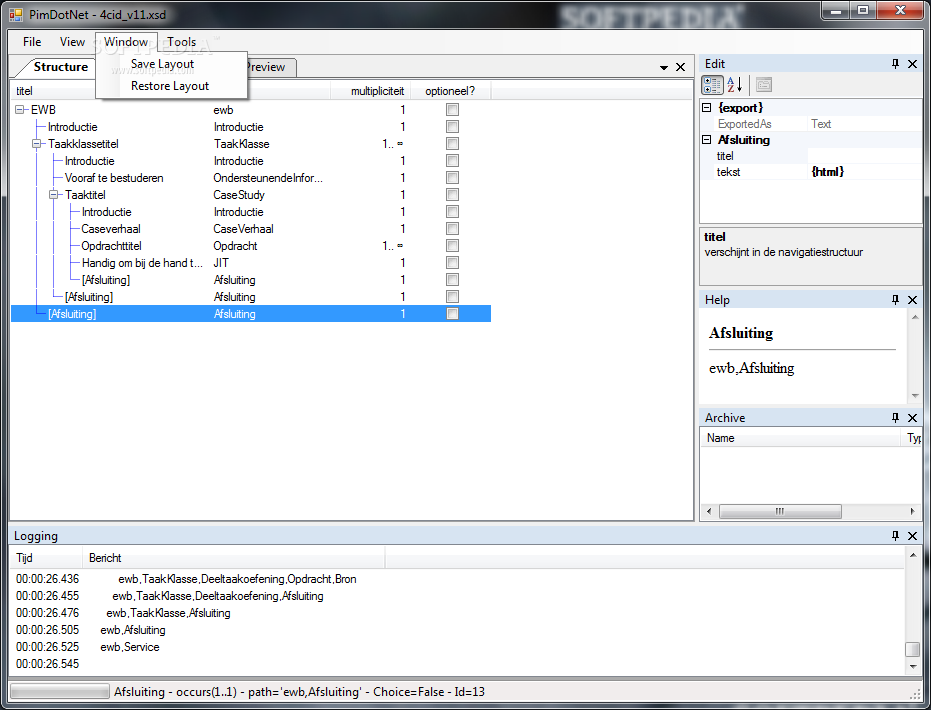
Task: Close the active Structure document tab
Action: tap(680, 67)
